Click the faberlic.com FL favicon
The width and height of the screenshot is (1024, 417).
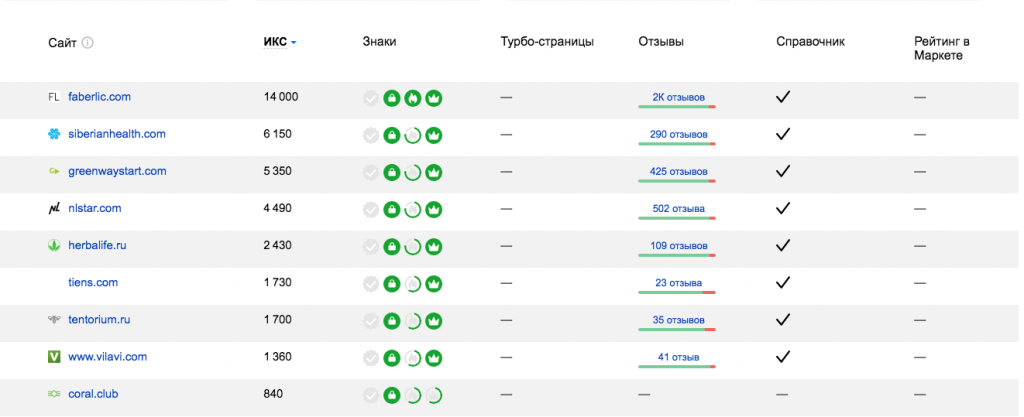coord(54,97)
